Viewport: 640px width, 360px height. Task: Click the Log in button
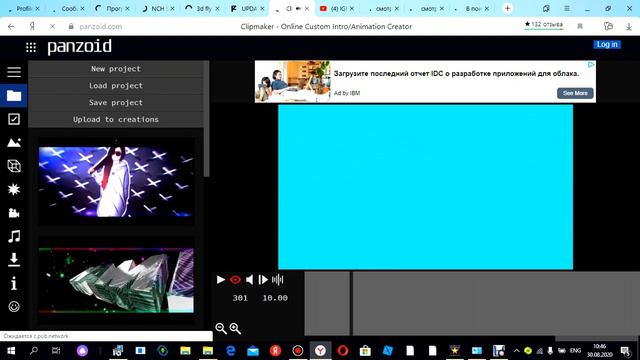[x=607, y=44]
